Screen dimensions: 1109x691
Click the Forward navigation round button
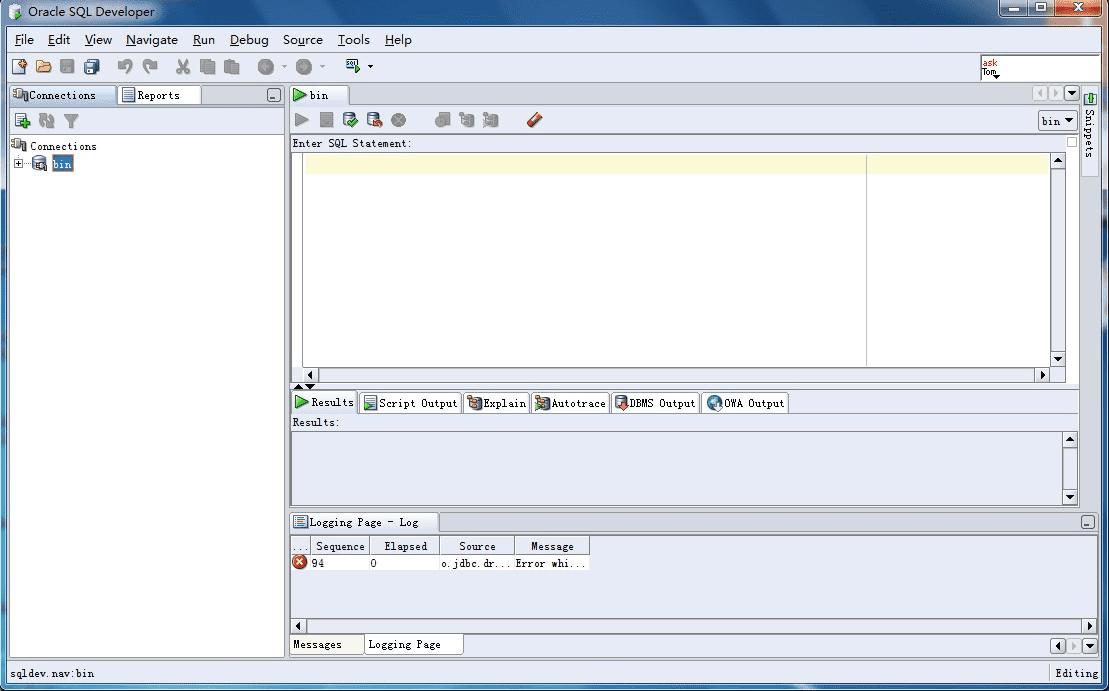(x=304, y=66)
